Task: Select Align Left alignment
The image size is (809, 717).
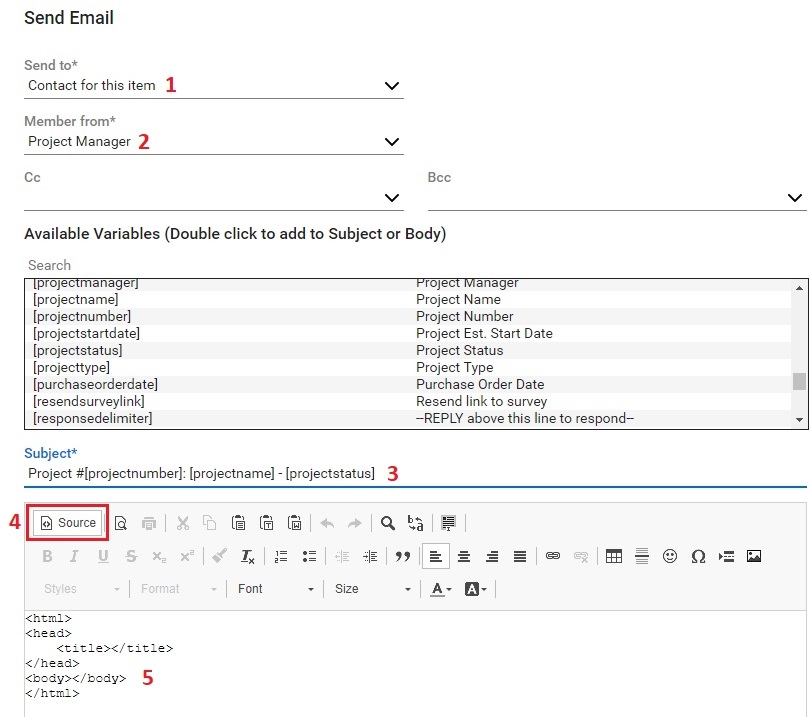Action: pyautogui.click(x=435, y=556)
